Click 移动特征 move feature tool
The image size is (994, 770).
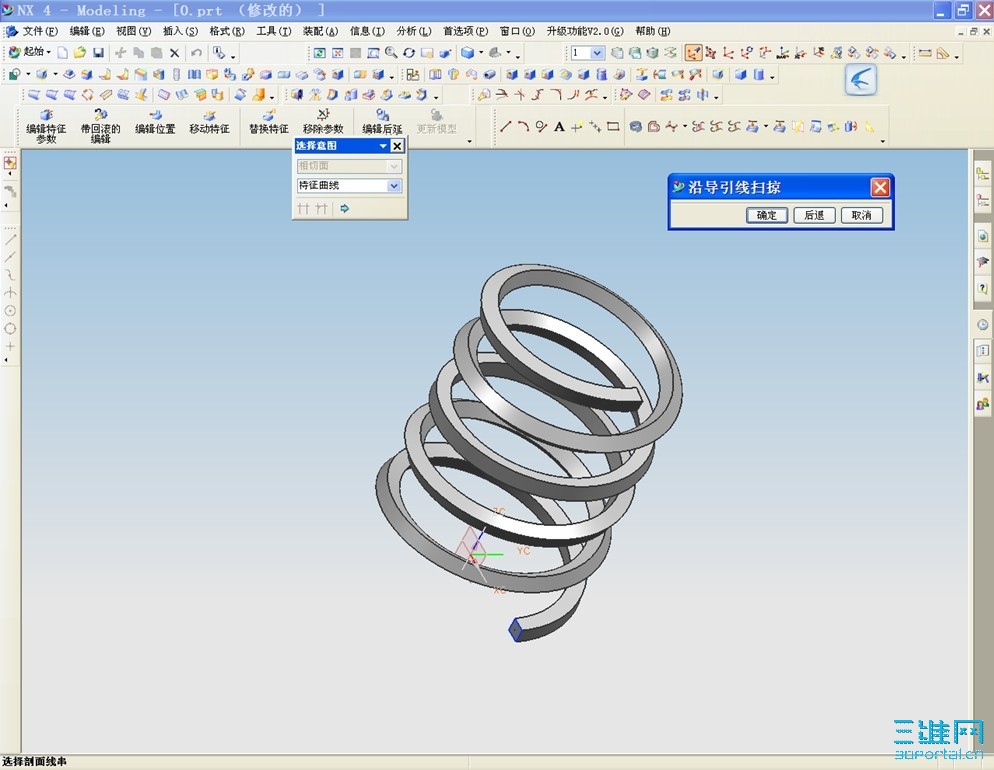(209, 122)
